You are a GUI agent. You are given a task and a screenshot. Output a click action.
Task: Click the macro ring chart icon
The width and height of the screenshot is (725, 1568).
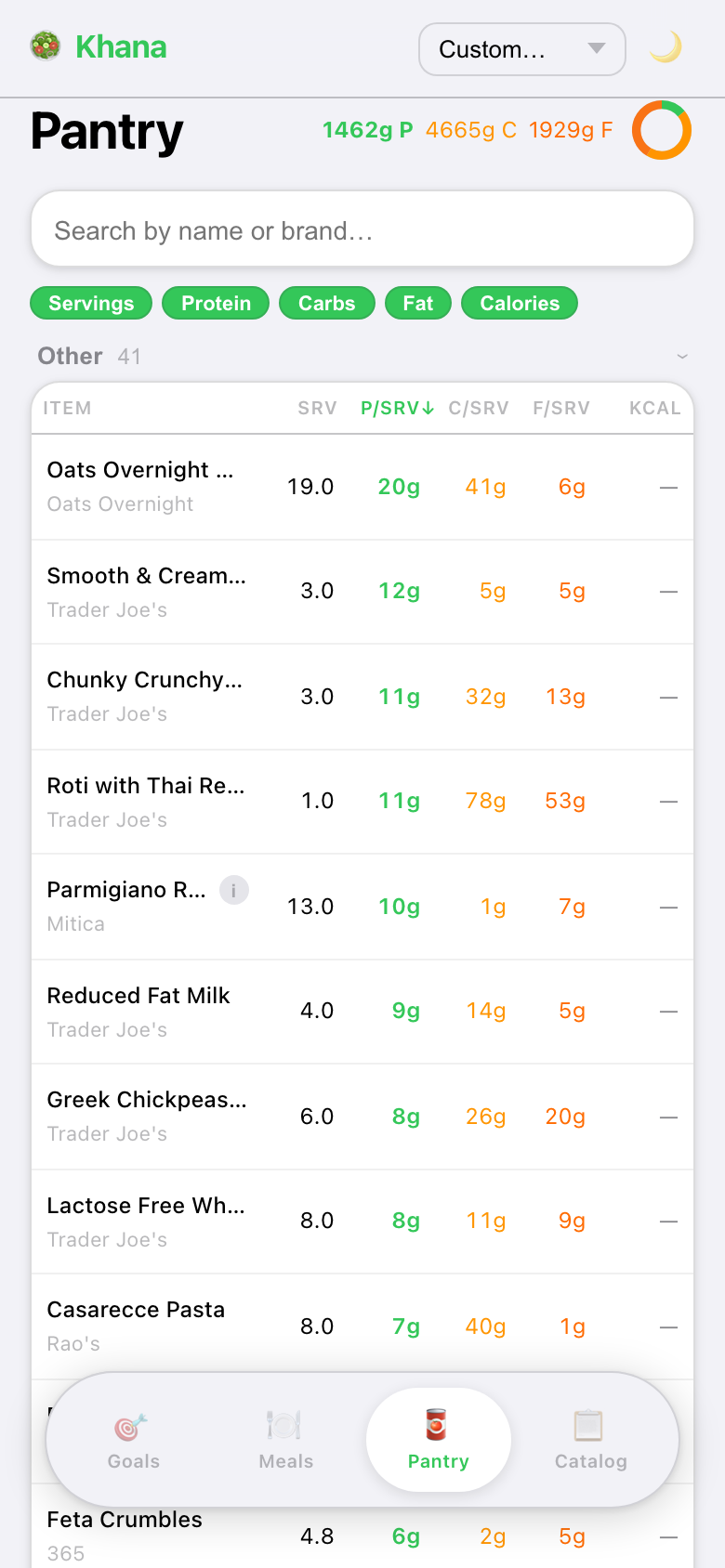[662, 130]
